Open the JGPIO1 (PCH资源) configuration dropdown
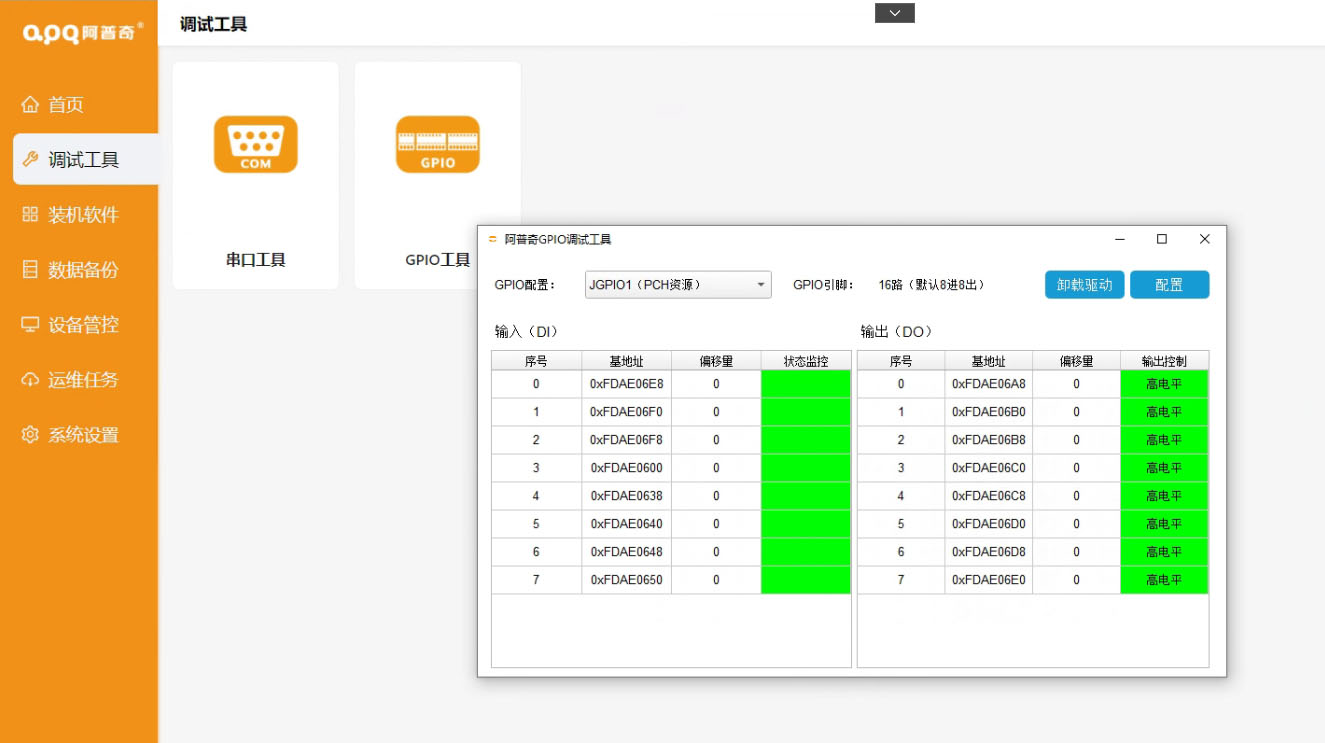 677,285
